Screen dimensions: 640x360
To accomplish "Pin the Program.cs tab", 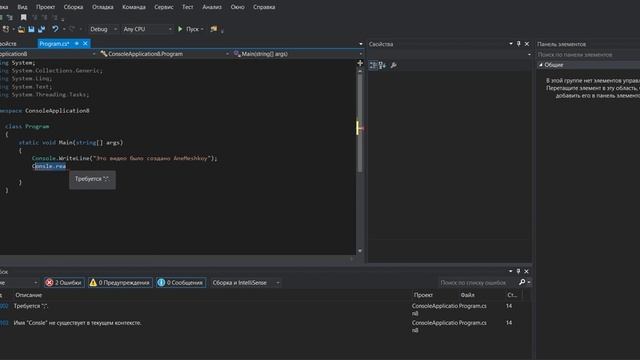I will point(77,44).
